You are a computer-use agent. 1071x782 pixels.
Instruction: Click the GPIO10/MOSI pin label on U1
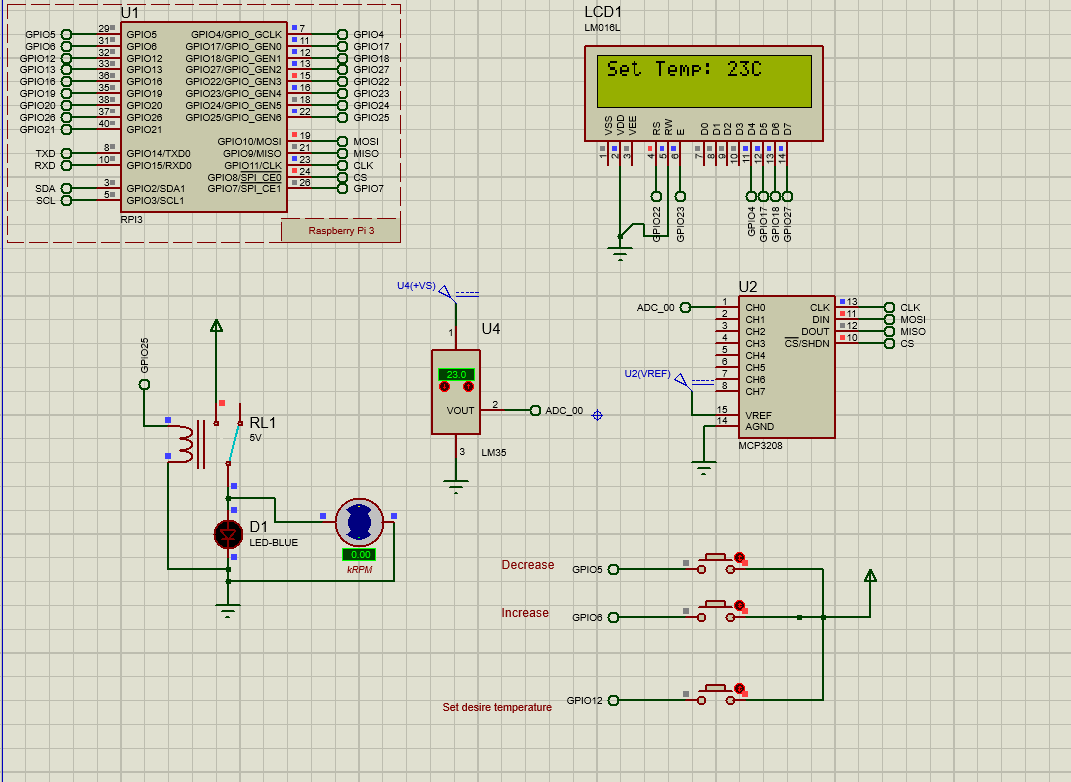pos(249,141)
